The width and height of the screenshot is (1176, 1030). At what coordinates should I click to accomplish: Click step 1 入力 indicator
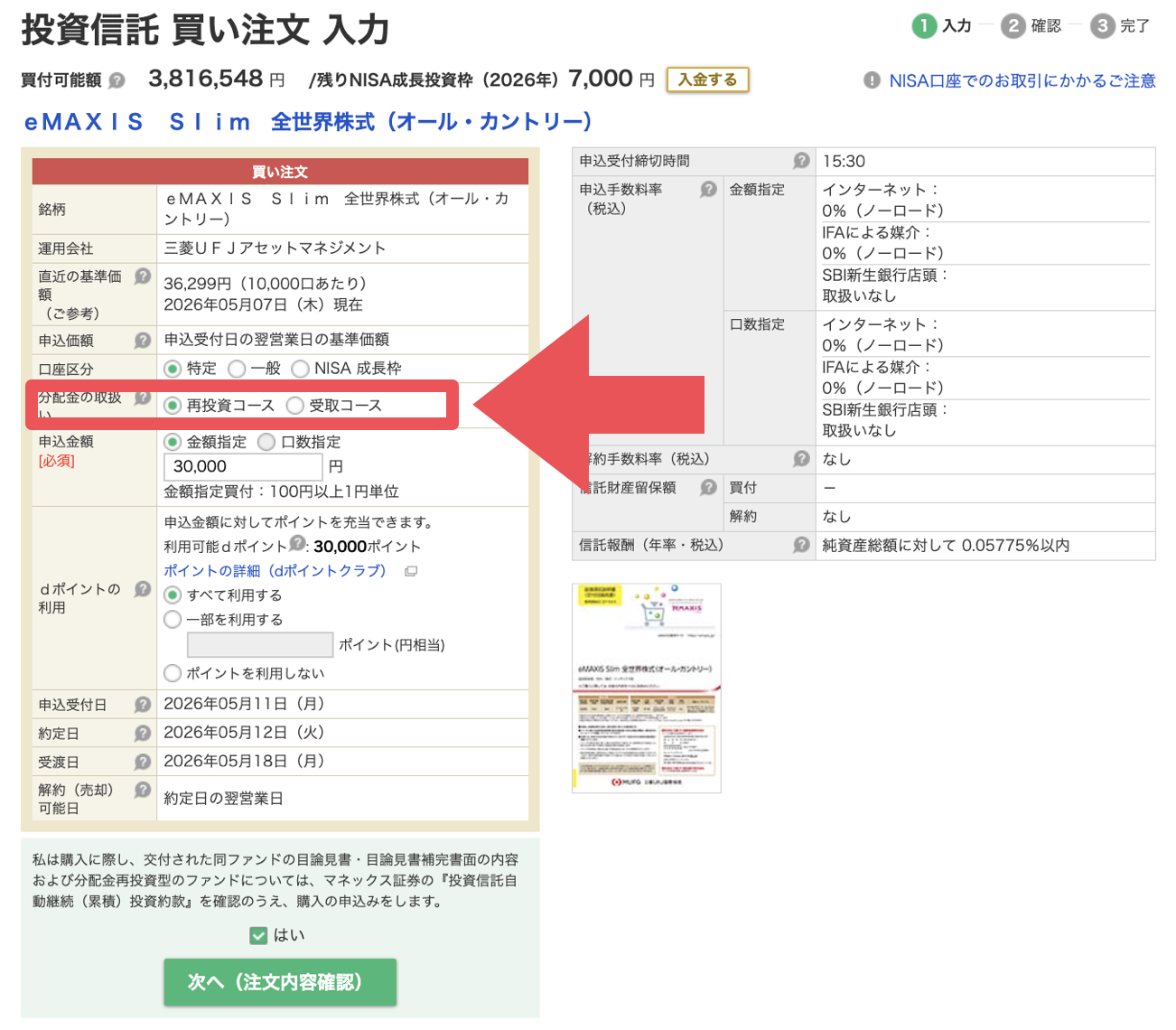pyautogui.click(x=941, y=25)
